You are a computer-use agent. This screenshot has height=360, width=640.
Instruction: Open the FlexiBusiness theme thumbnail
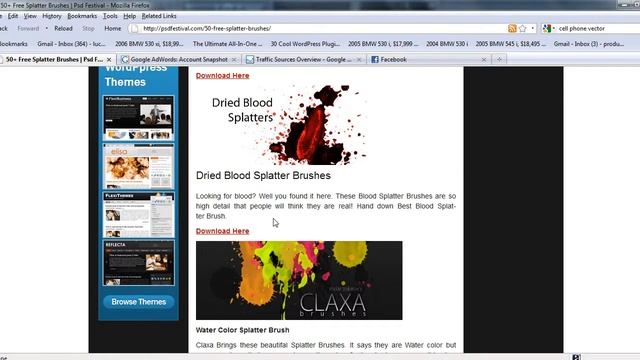[x=138, y=118]
